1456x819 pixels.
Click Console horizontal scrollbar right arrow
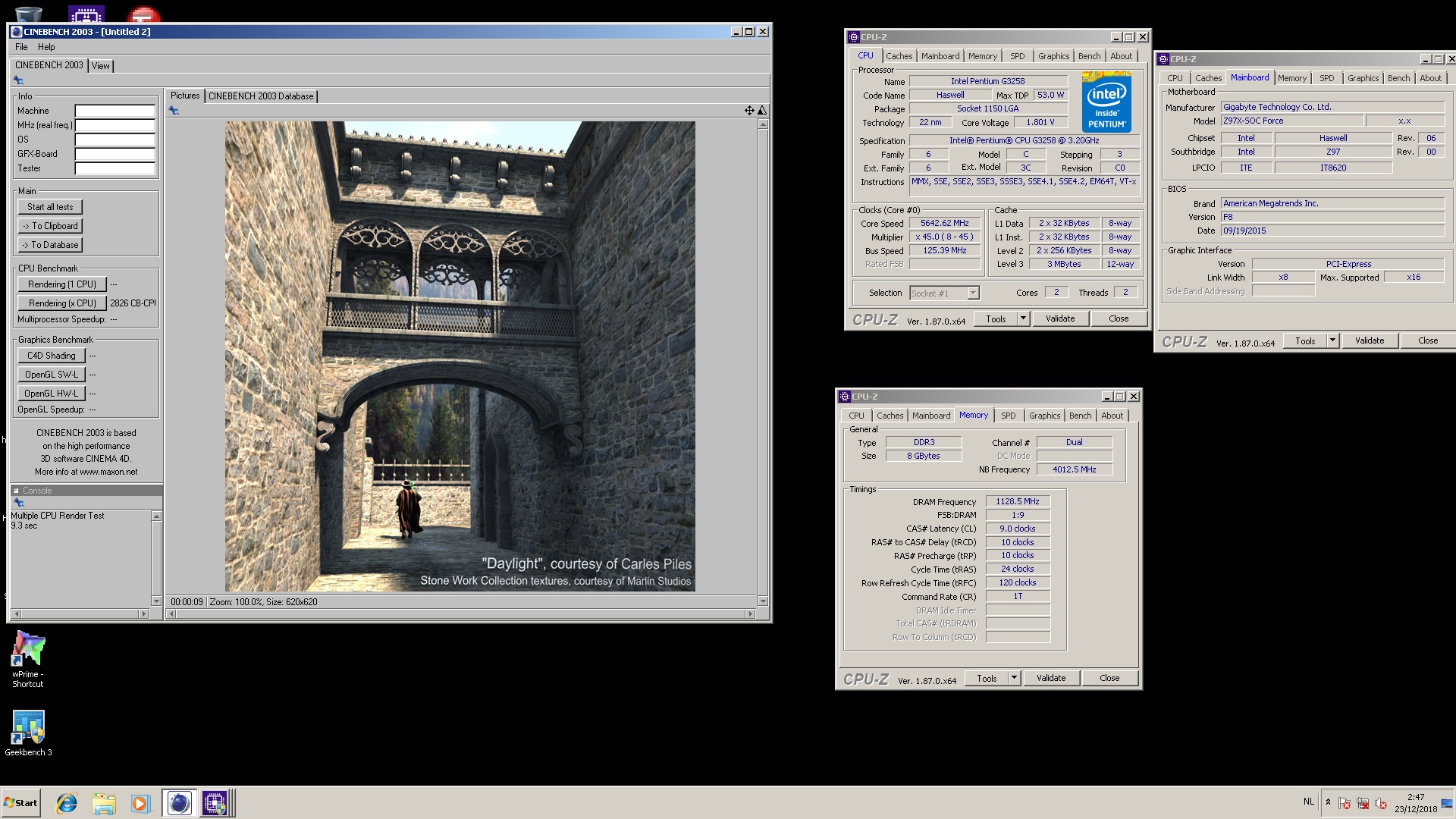point(143,613)
